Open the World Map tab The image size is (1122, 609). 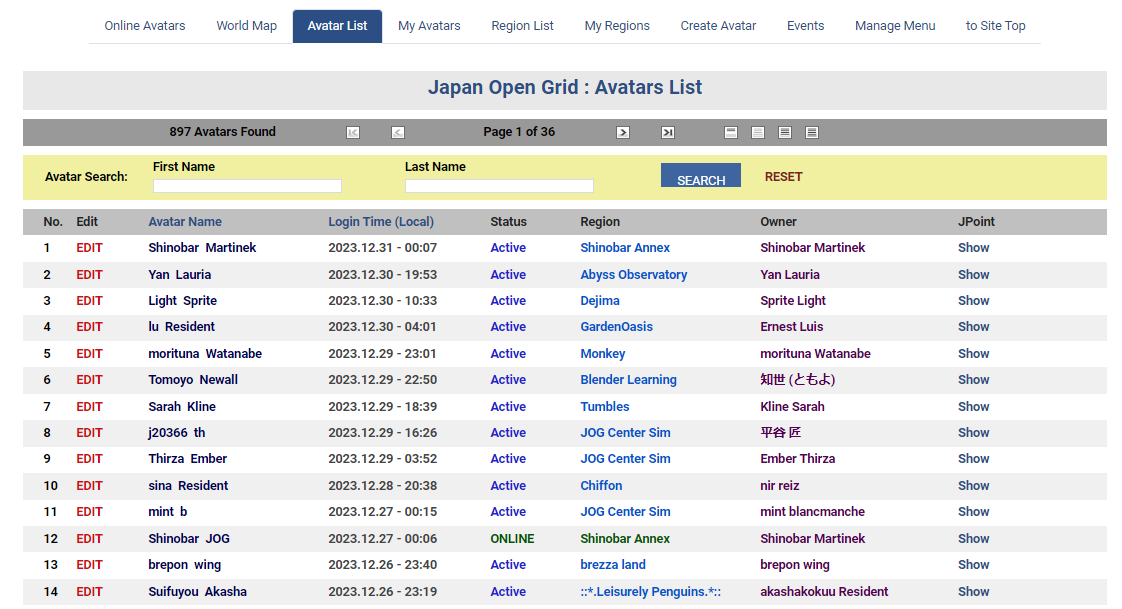[246, 26]
